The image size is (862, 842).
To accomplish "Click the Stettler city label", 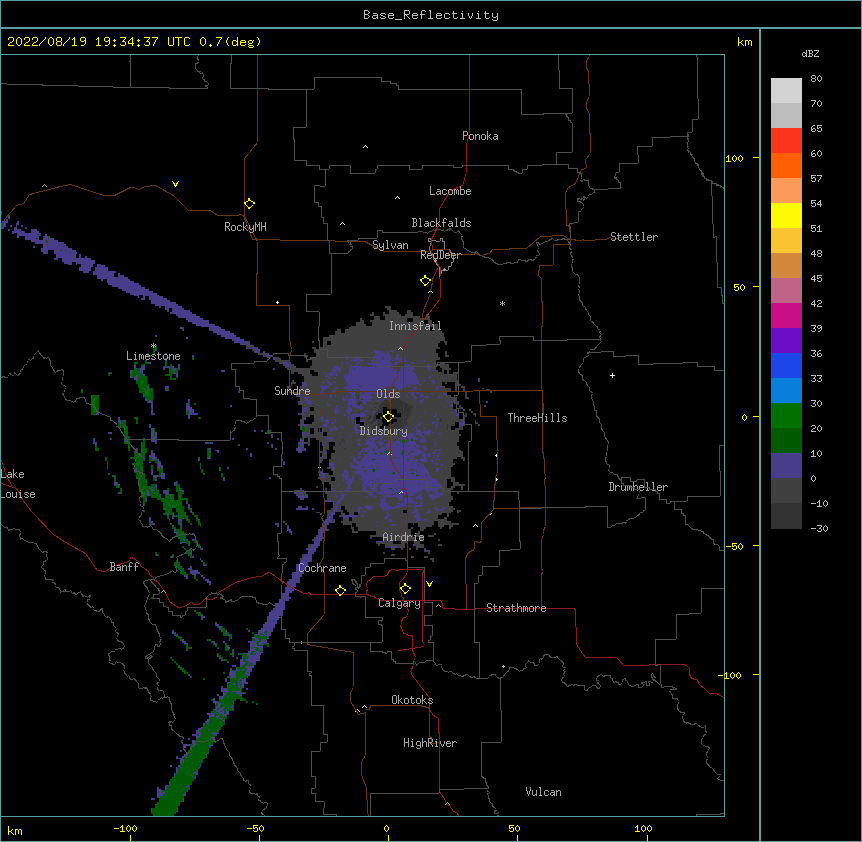I will 634,237.
